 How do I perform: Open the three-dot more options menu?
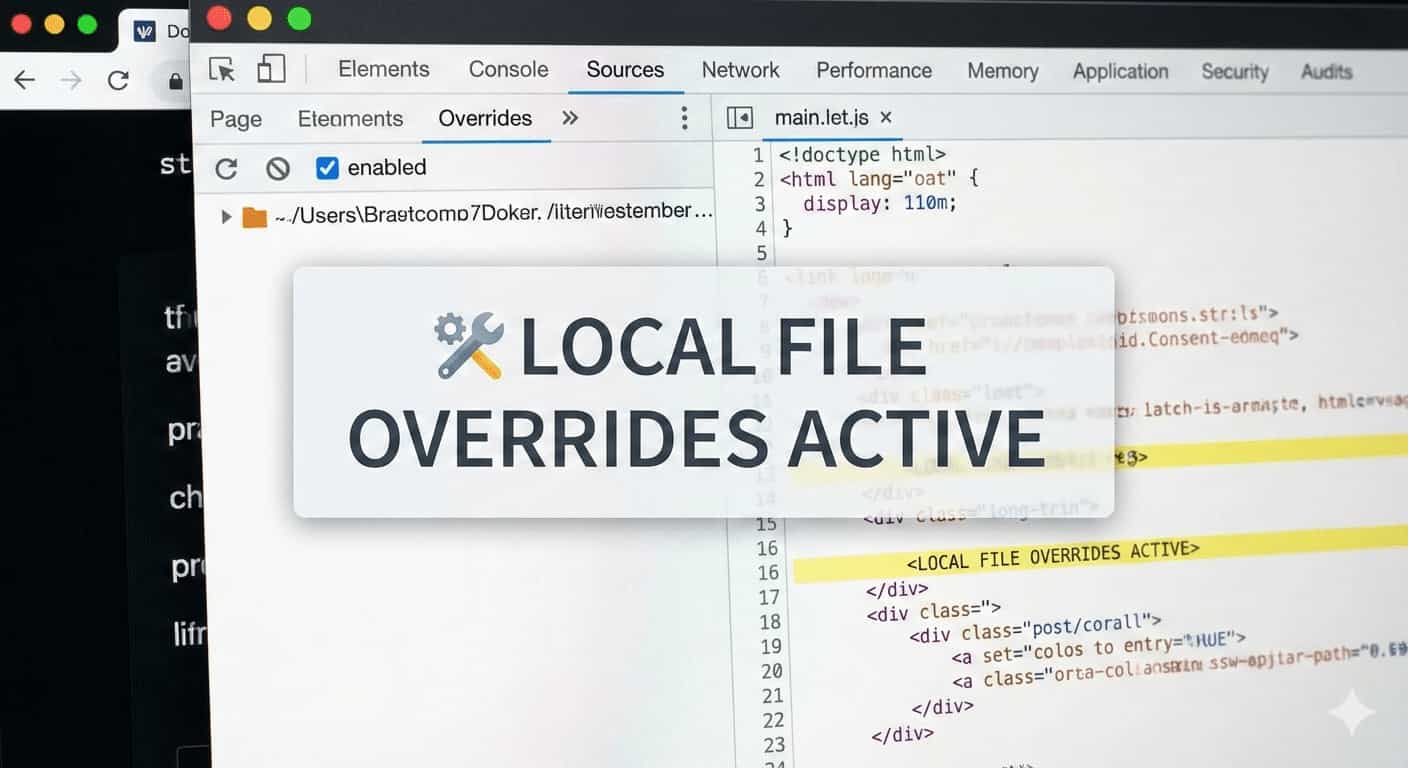(x=684, y=118)
